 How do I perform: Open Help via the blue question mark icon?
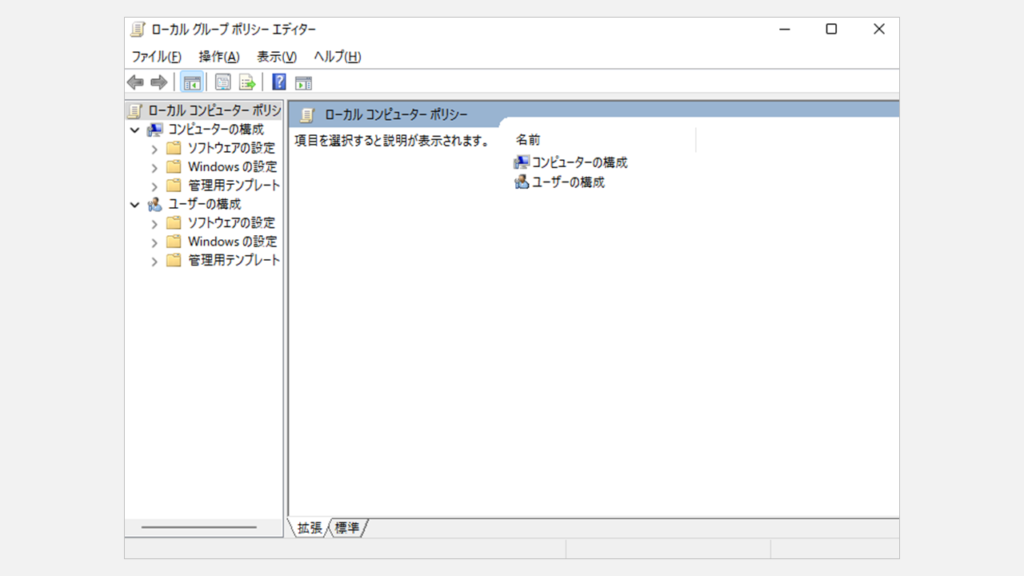[x=279, y=82]
